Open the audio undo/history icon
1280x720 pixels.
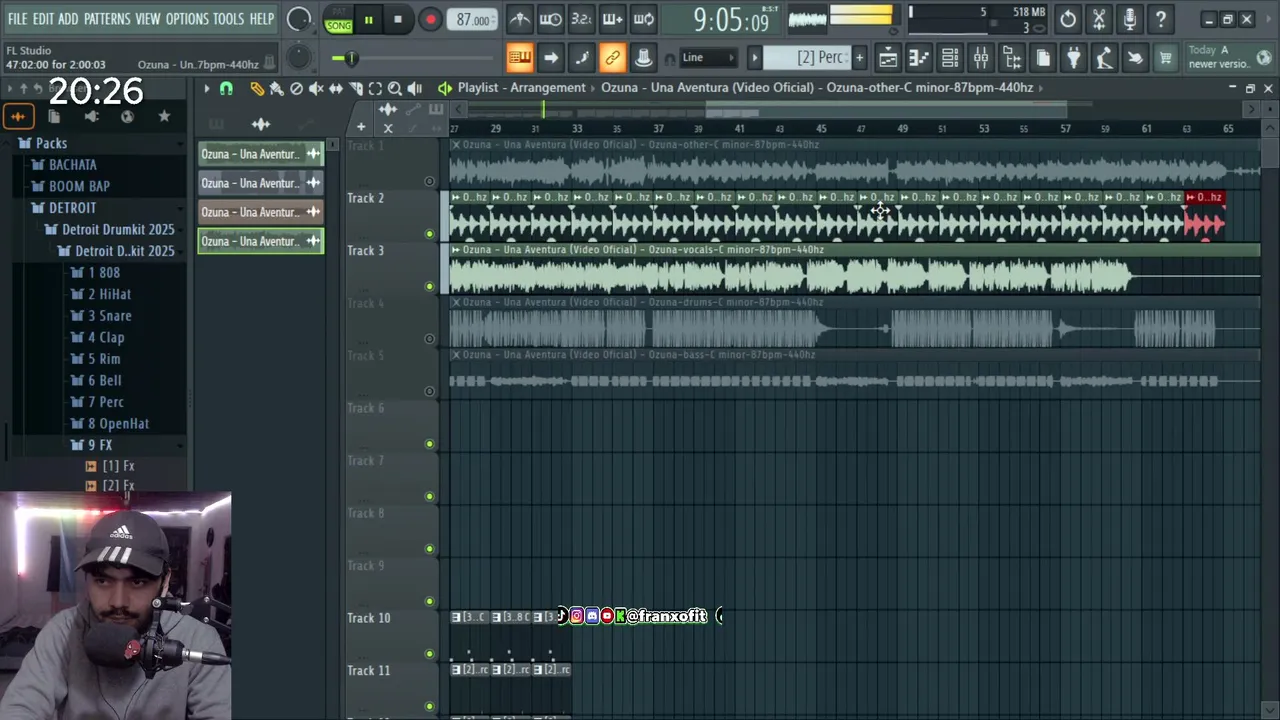click(x=1068, y=19)
